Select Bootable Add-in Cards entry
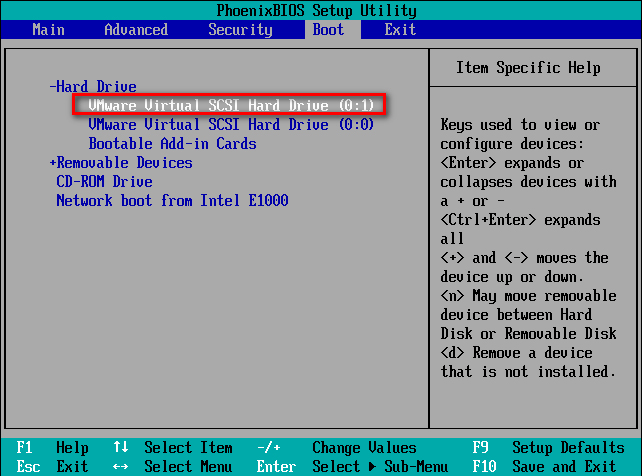Screen dimensions: 642x476 (172, 144)
